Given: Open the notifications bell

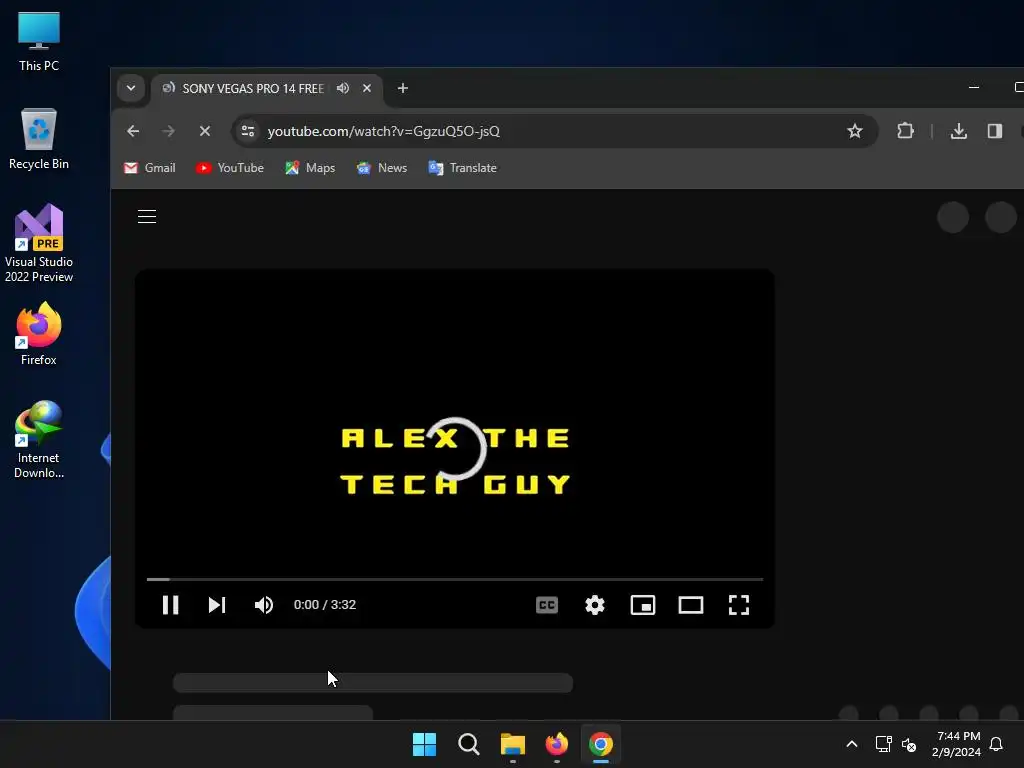Looking at the screenshot, I should pyautogui.click(x=996, y=744).
